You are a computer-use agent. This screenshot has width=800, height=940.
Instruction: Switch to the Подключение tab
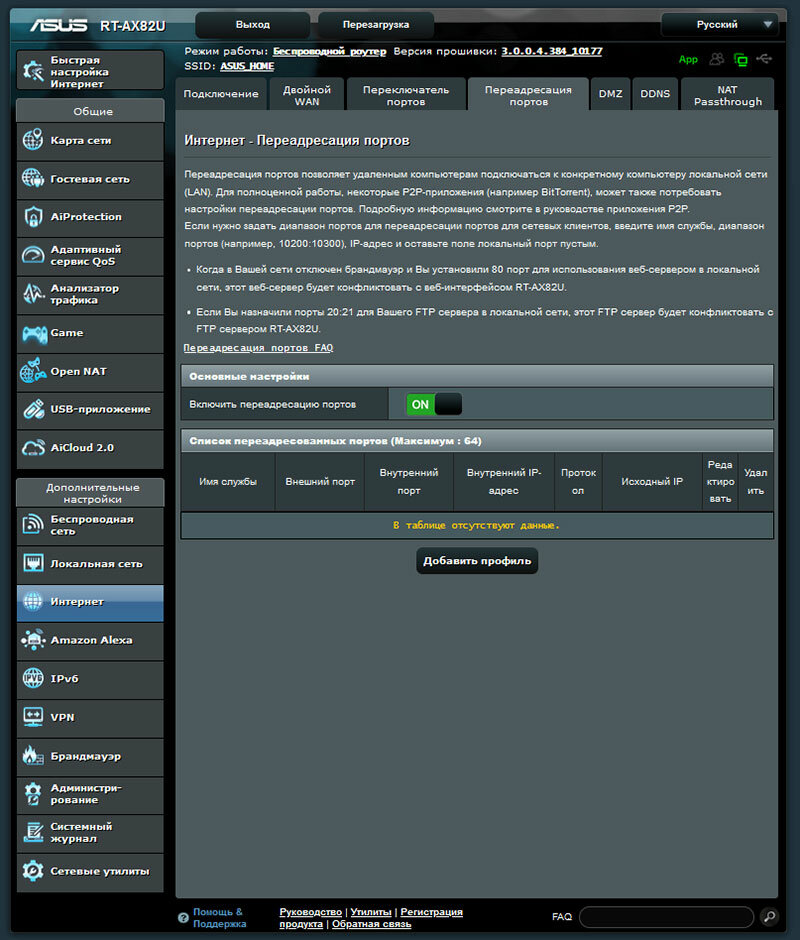pyautogui.click(x=221, y=94)
